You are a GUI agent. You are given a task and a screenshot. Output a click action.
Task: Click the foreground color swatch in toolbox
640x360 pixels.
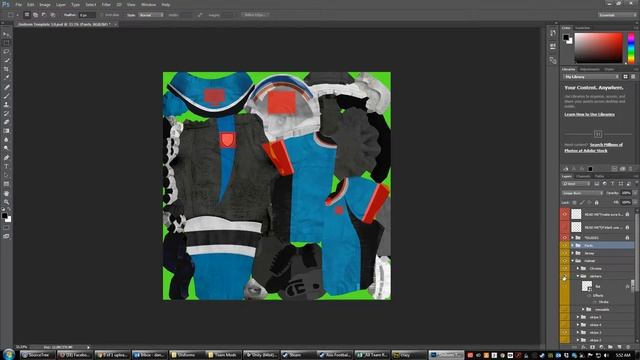click(4, 216)
